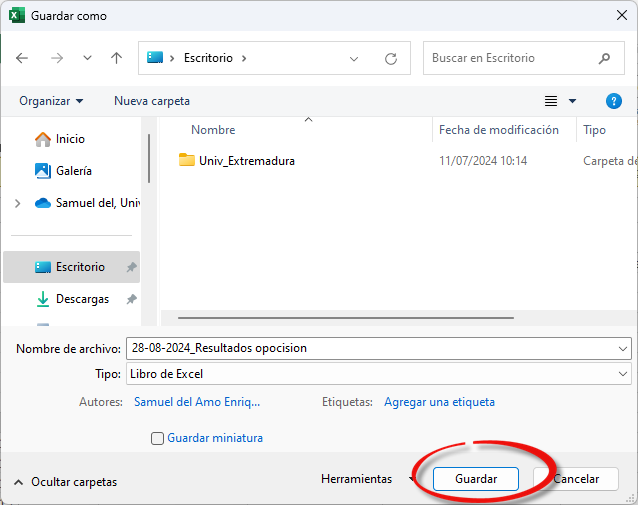Sort by the Nombre column header

[x=213, y=130]
